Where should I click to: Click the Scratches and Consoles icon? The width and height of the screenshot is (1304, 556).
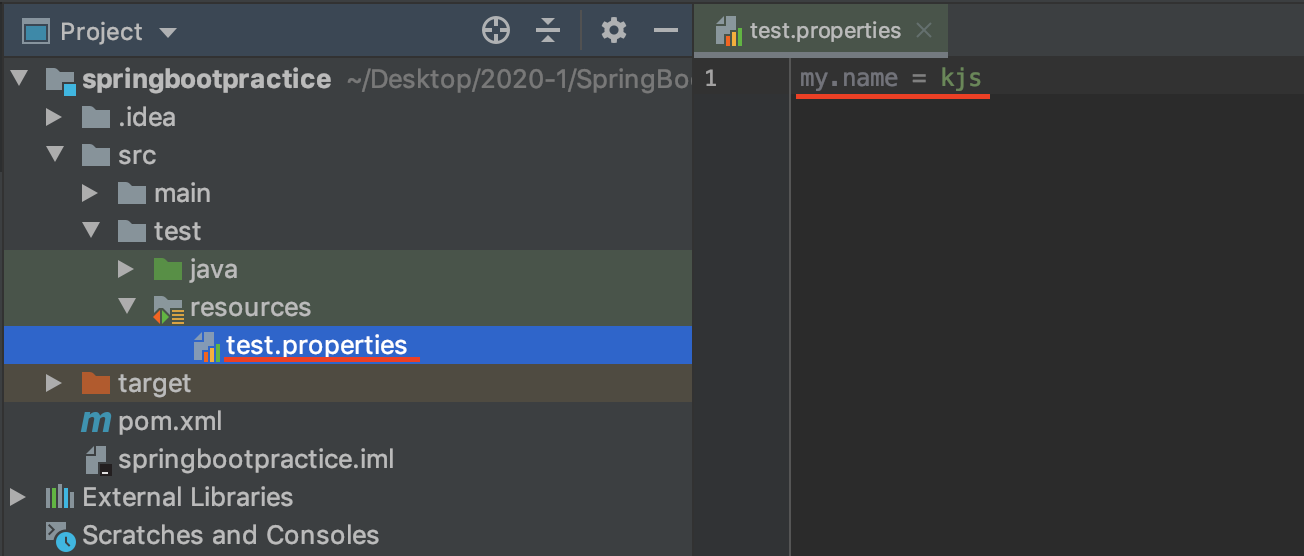60,536
